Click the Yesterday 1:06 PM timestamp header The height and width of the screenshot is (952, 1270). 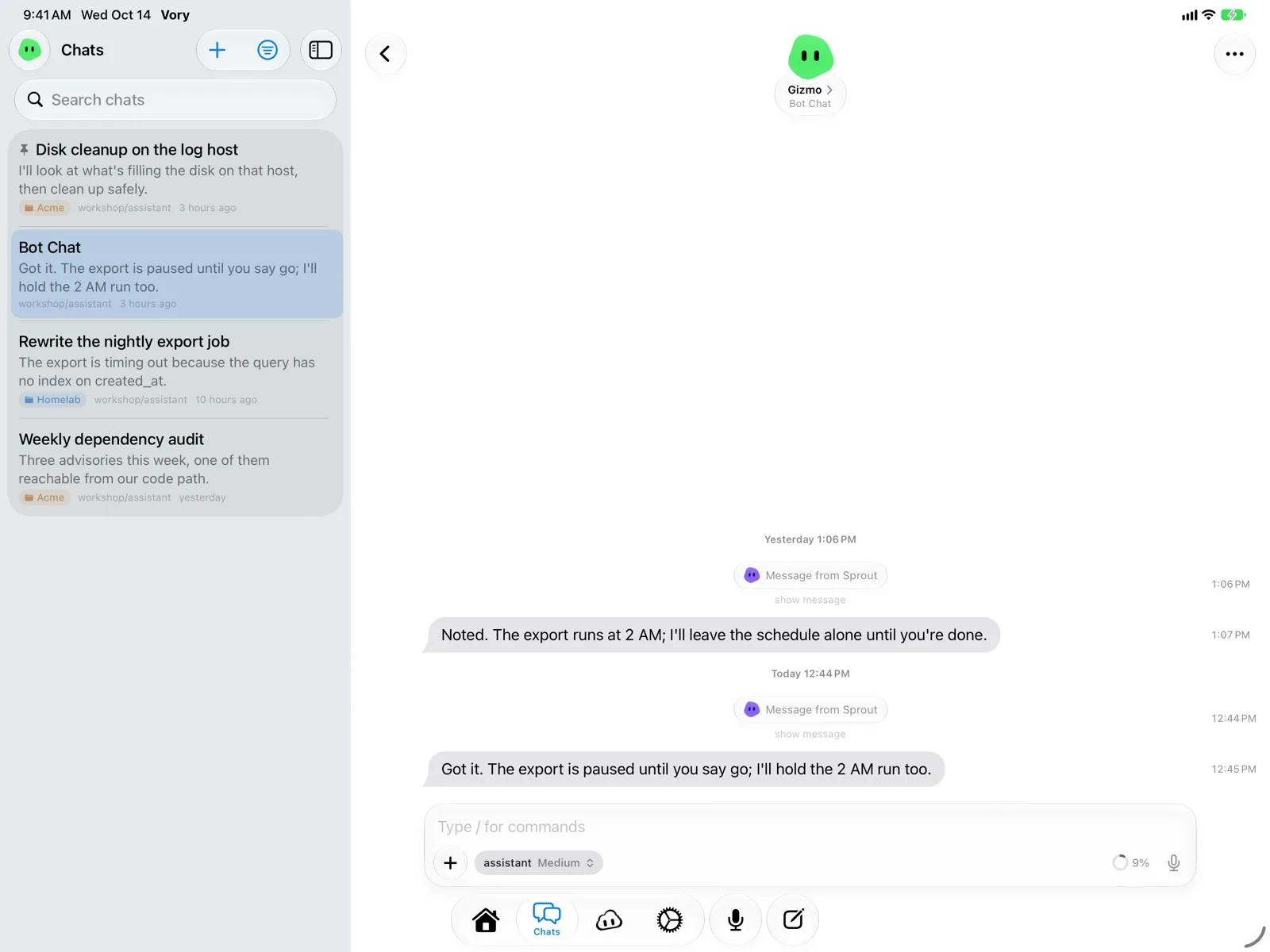(810, 539)
